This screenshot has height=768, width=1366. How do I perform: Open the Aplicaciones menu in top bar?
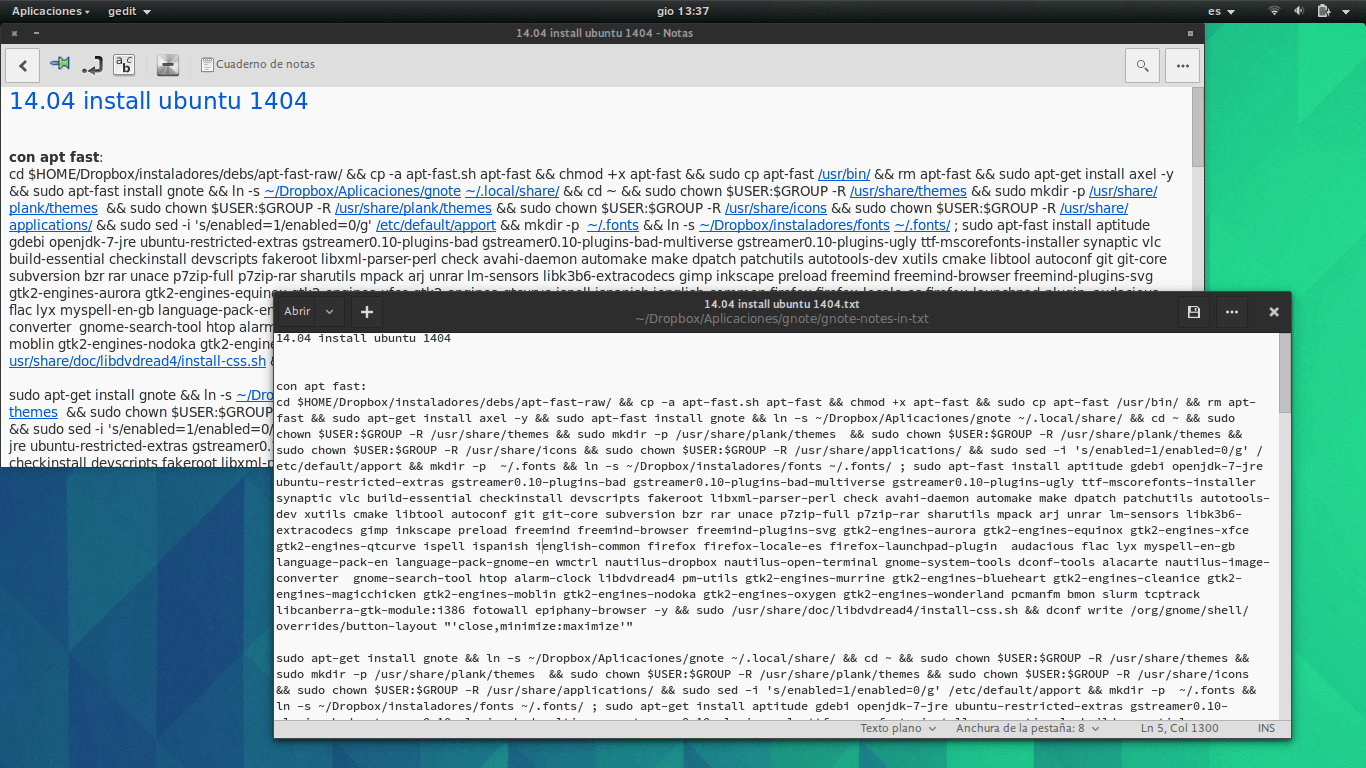point(50,11)
